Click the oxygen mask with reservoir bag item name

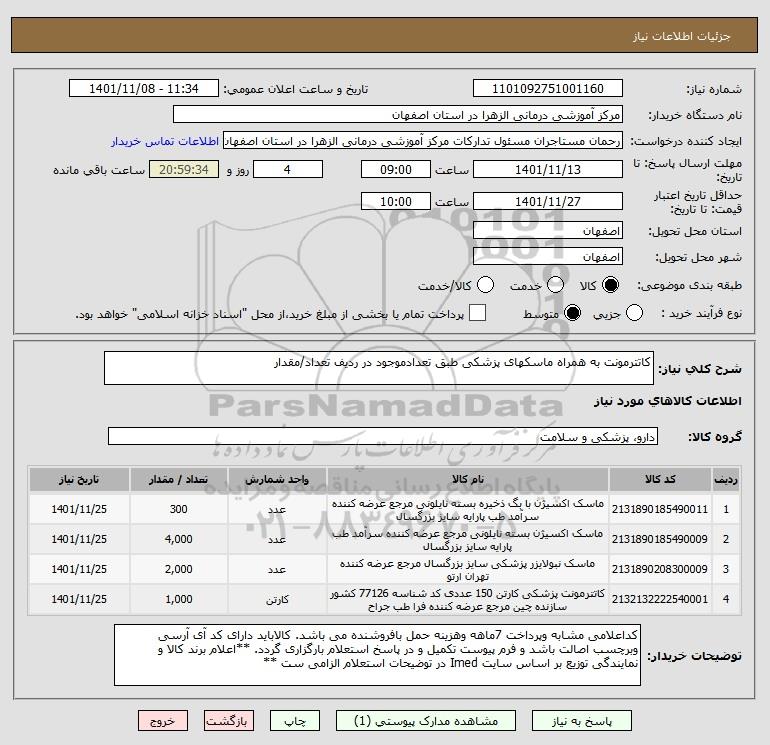pyautogui.click(x=468, y=510)
